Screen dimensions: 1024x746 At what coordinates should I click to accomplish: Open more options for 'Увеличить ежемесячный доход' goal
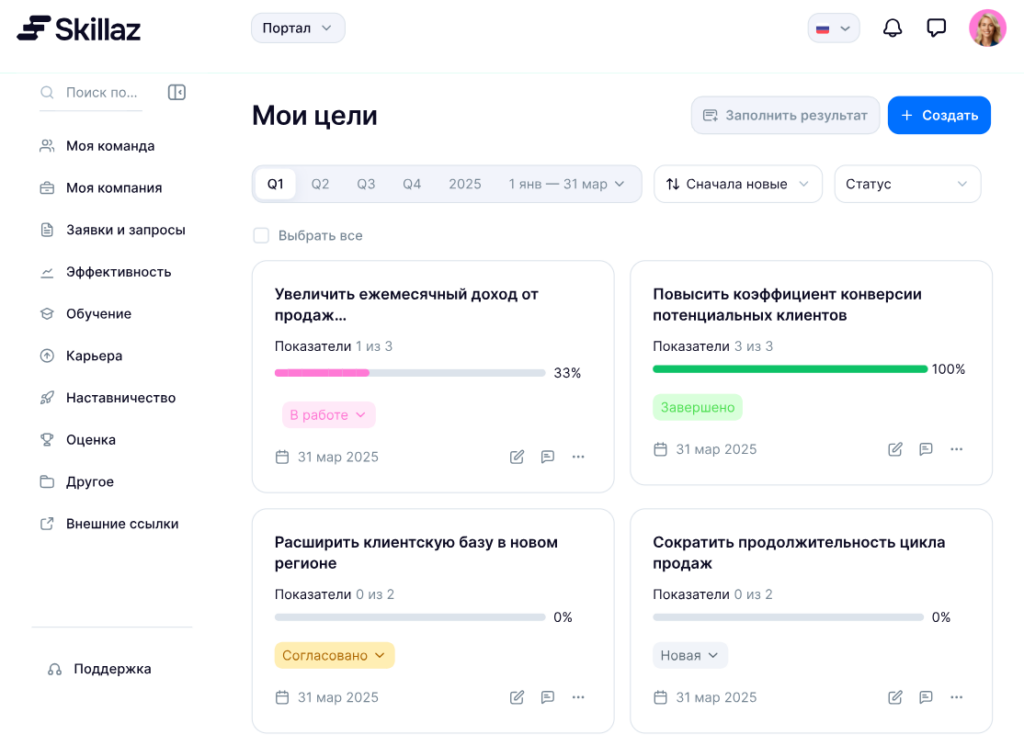pos(578,457)
